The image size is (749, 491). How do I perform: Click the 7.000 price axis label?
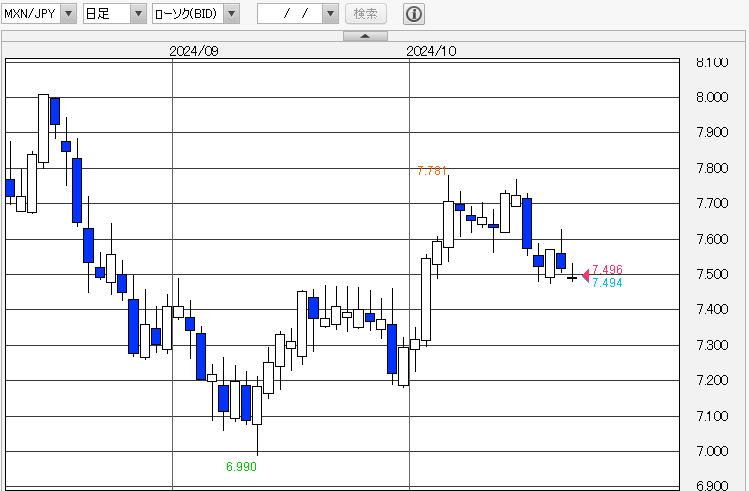(712, 451)
